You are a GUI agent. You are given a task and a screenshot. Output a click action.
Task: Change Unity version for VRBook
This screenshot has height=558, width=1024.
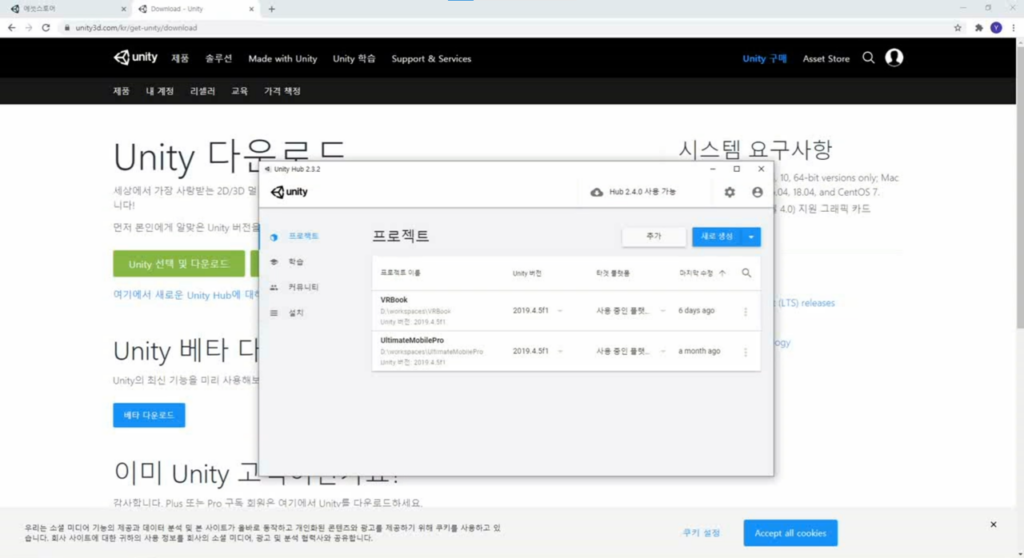[560, 311]
